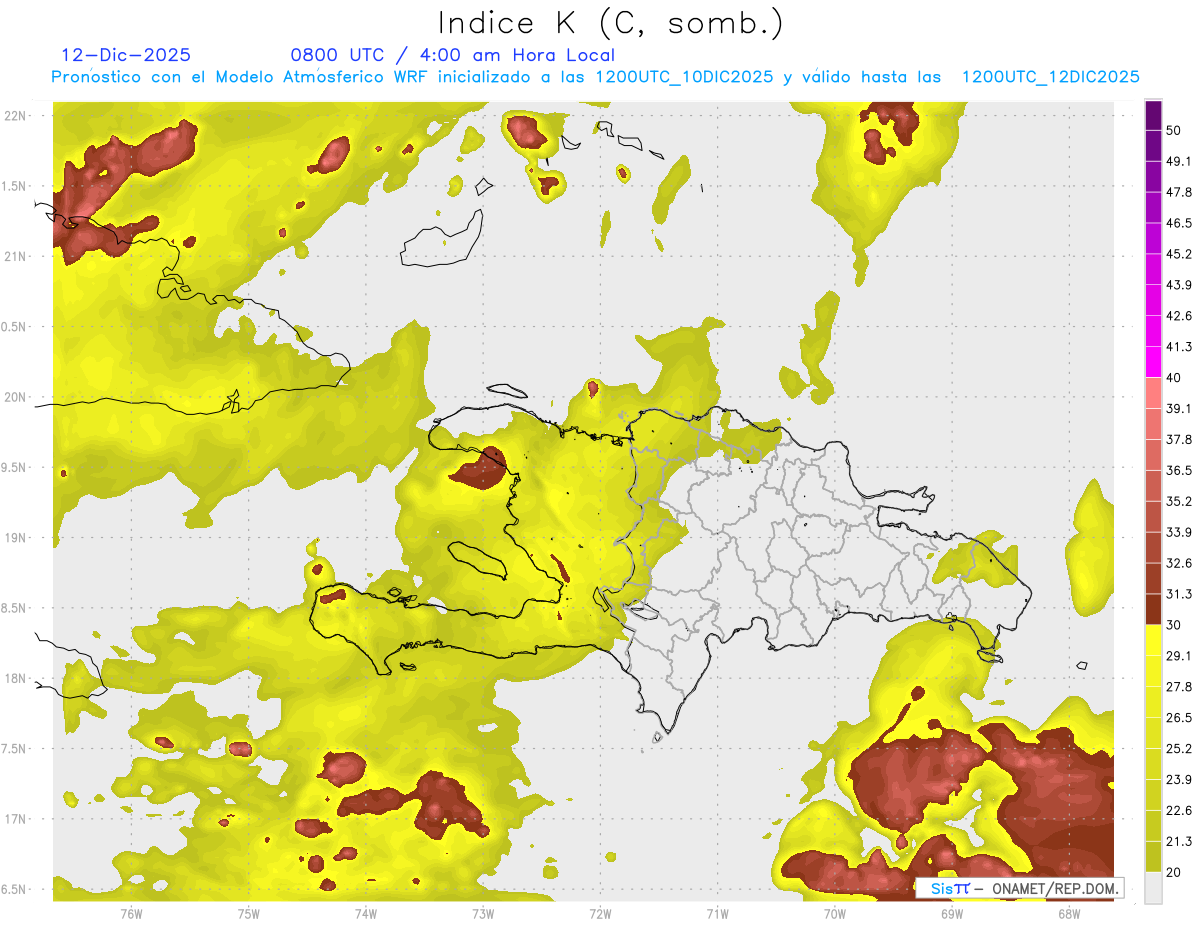This screenshot has height=927, width=1200.
Task: Click the "18N" latitude label
Action: [x=15, y=679]
